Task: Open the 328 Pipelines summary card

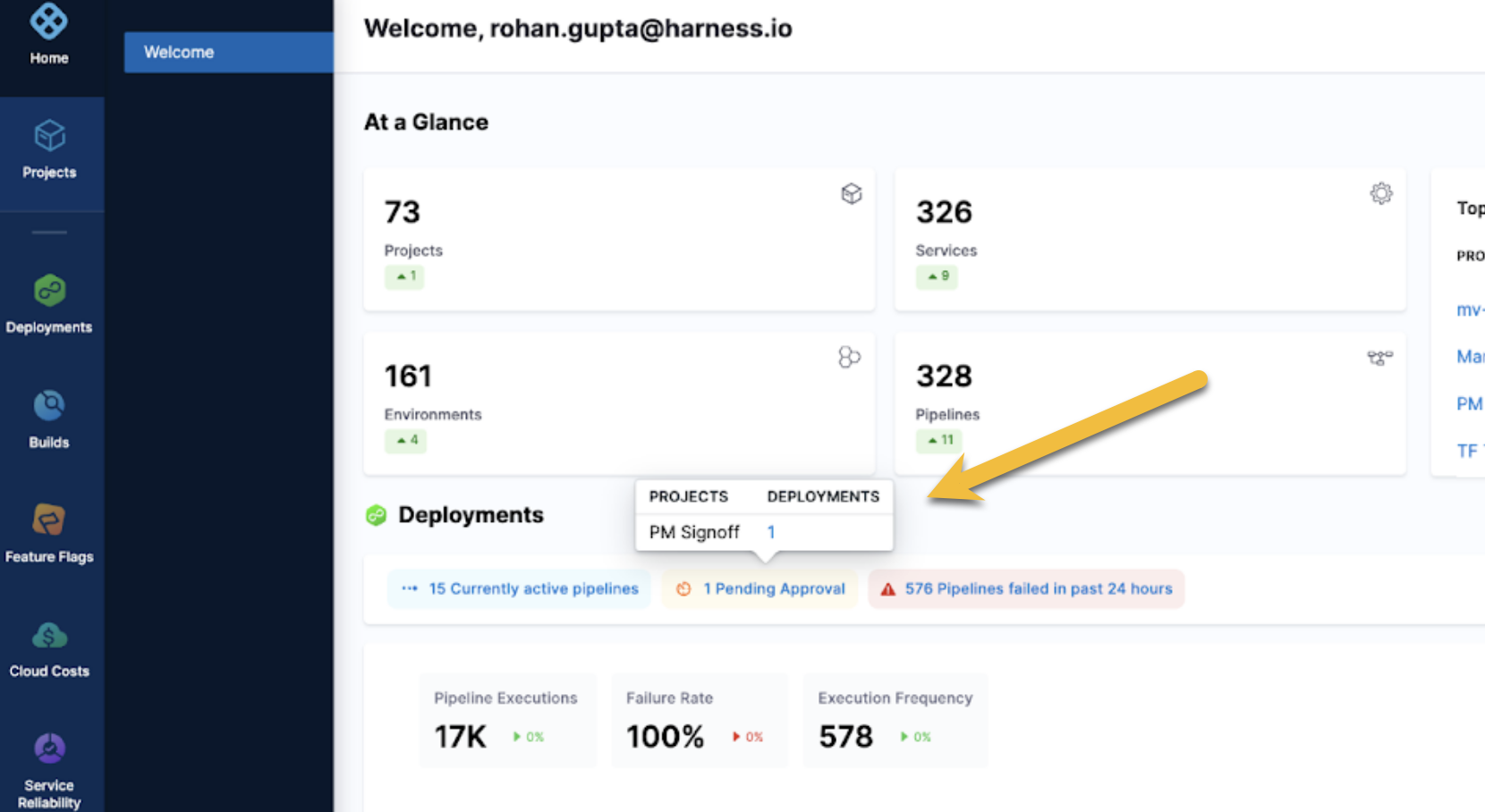Action: [x=1150, y=403]
